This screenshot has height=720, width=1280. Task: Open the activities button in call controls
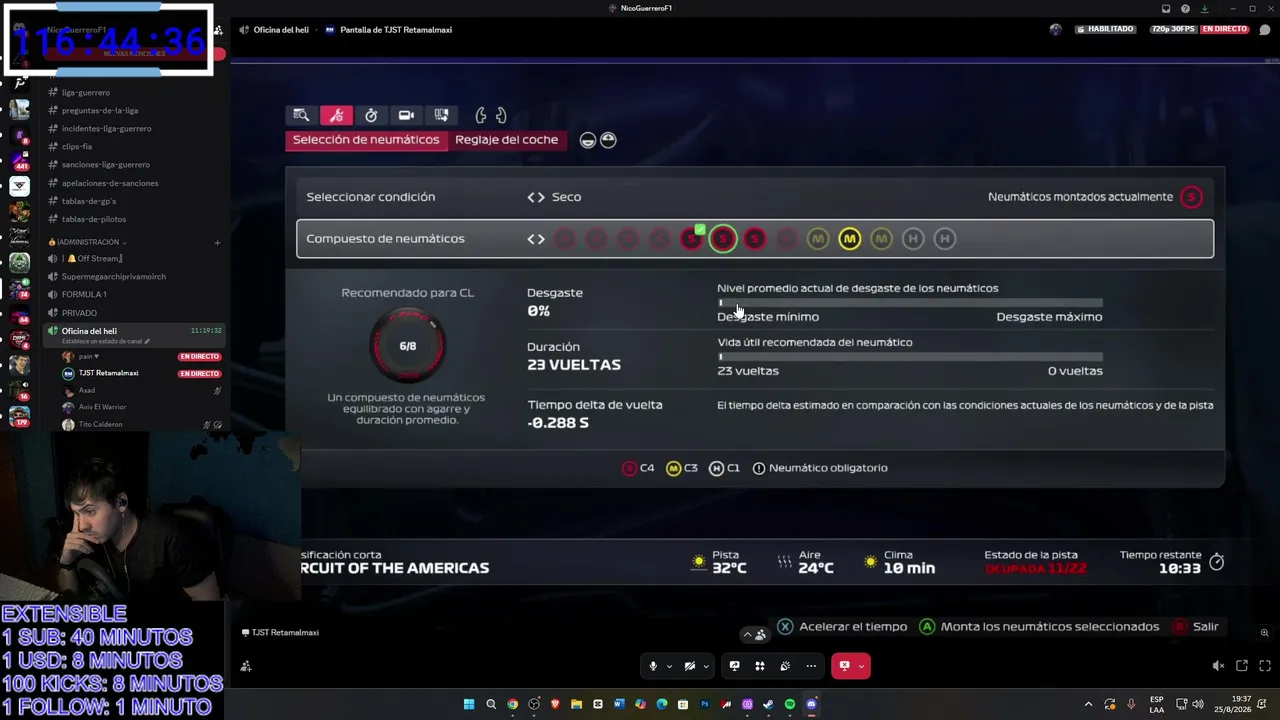point(760,666)
